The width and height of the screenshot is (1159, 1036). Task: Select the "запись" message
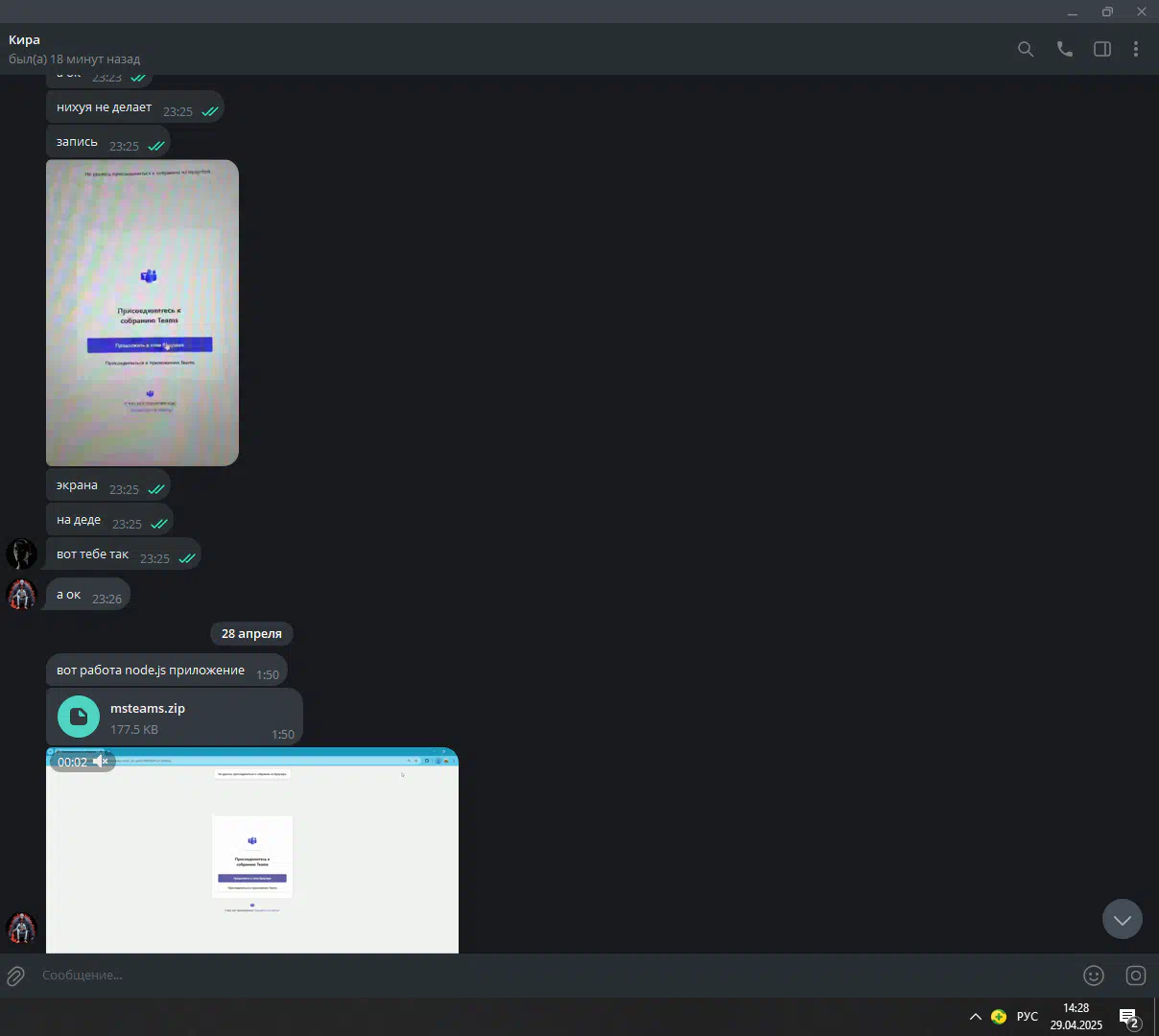click(x=108, y=143)
